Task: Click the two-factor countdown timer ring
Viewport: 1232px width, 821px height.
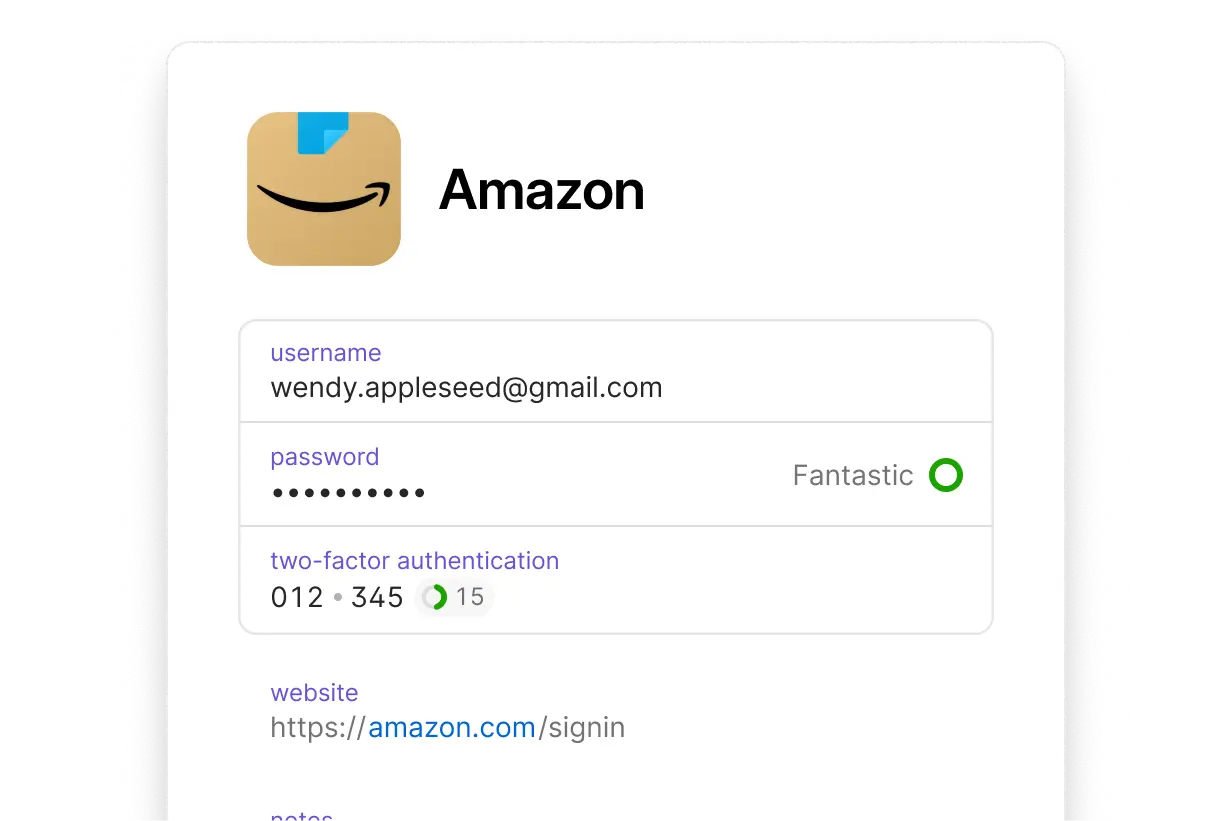Action: [434, 598]
